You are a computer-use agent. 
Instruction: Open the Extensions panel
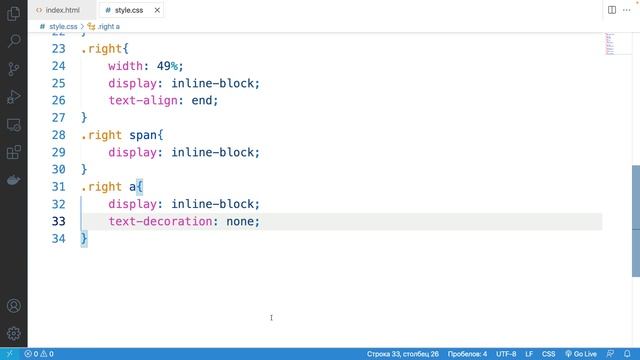pos(13,153)
